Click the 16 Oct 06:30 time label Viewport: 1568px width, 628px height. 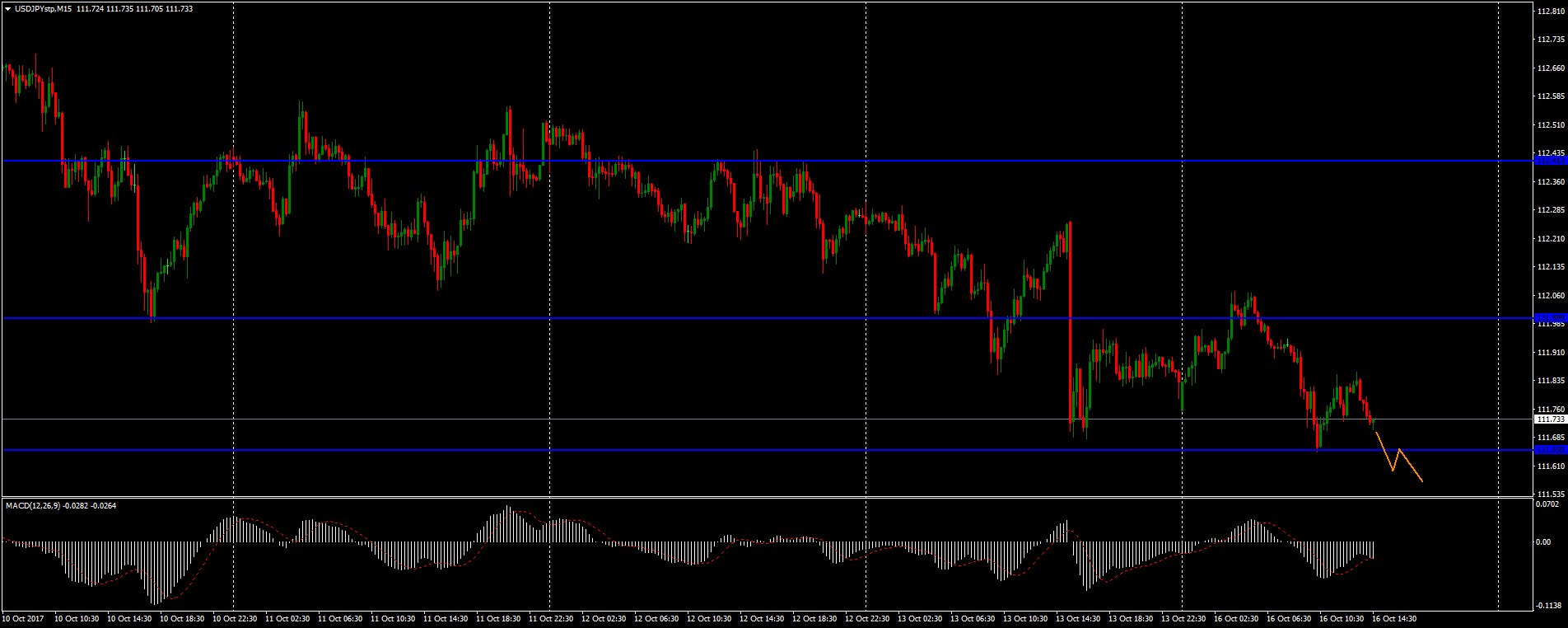coord(1289,618)
